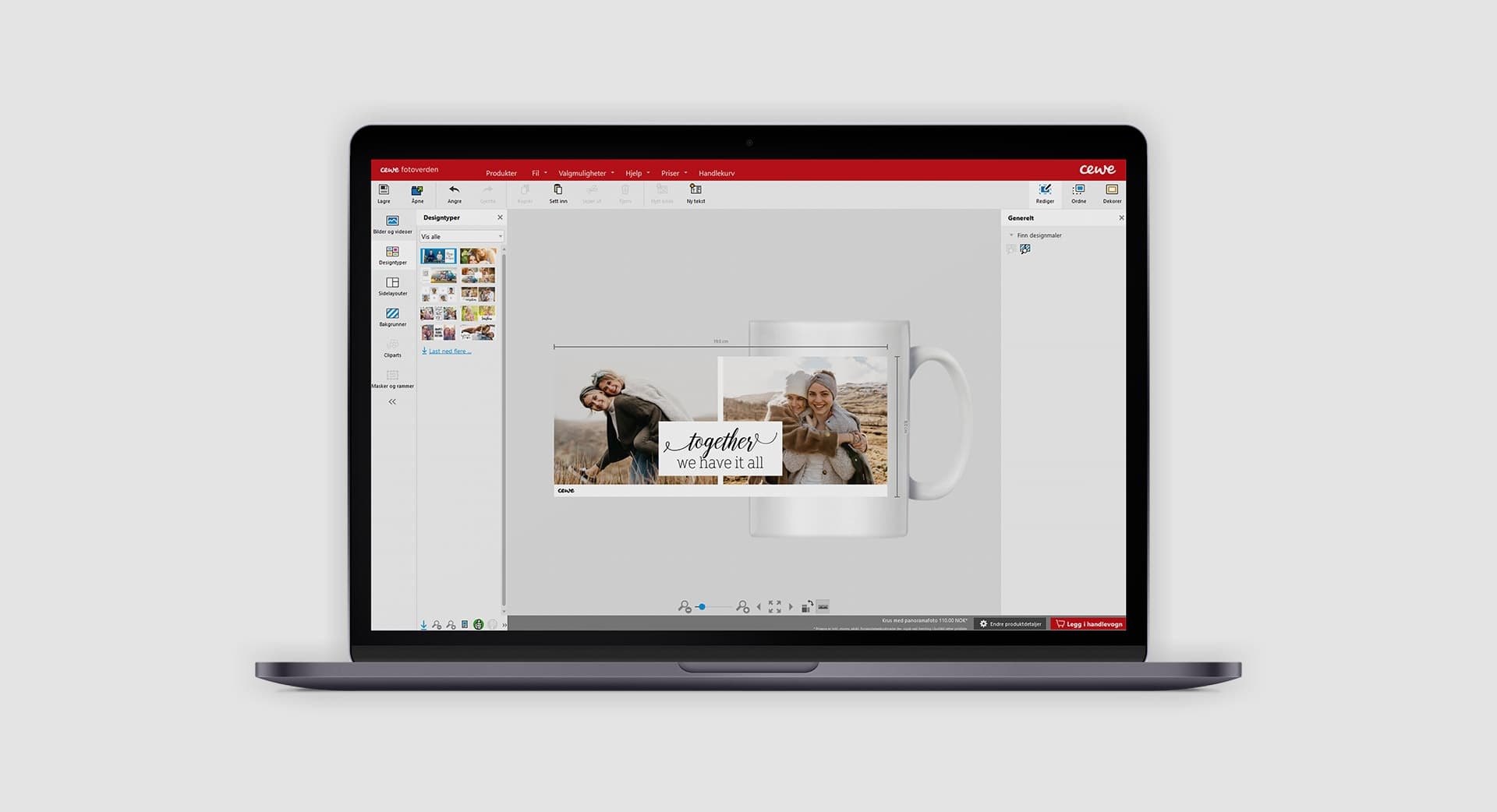This screenshot has height=812, width=1497.
Task: Open the Valgmuligheter menu
Action: (582, 173)
